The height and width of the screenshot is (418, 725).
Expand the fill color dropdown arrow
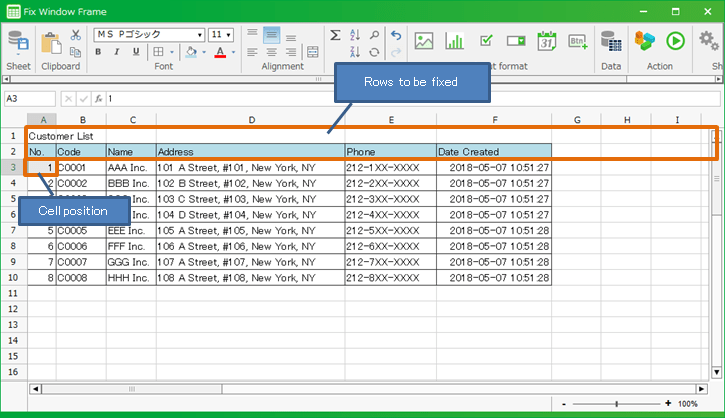tap(205, 52)
